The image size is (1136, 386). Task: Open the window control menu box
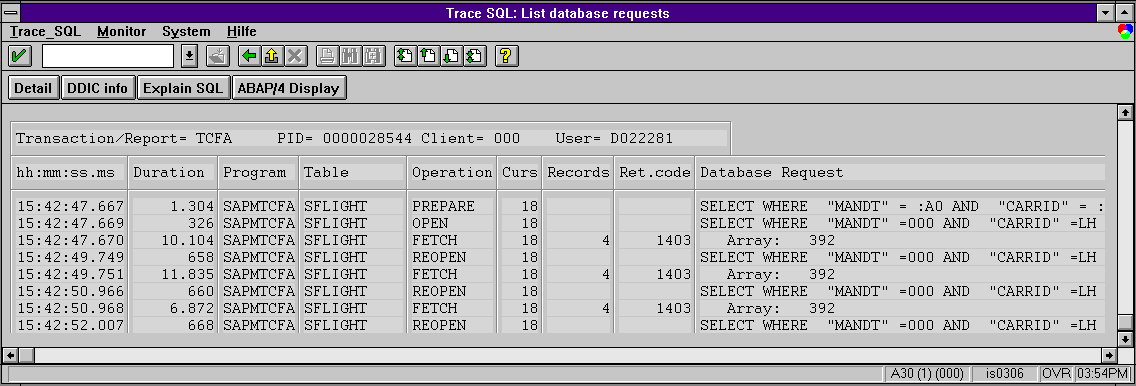pyautogui.click(x=12, y=13)
